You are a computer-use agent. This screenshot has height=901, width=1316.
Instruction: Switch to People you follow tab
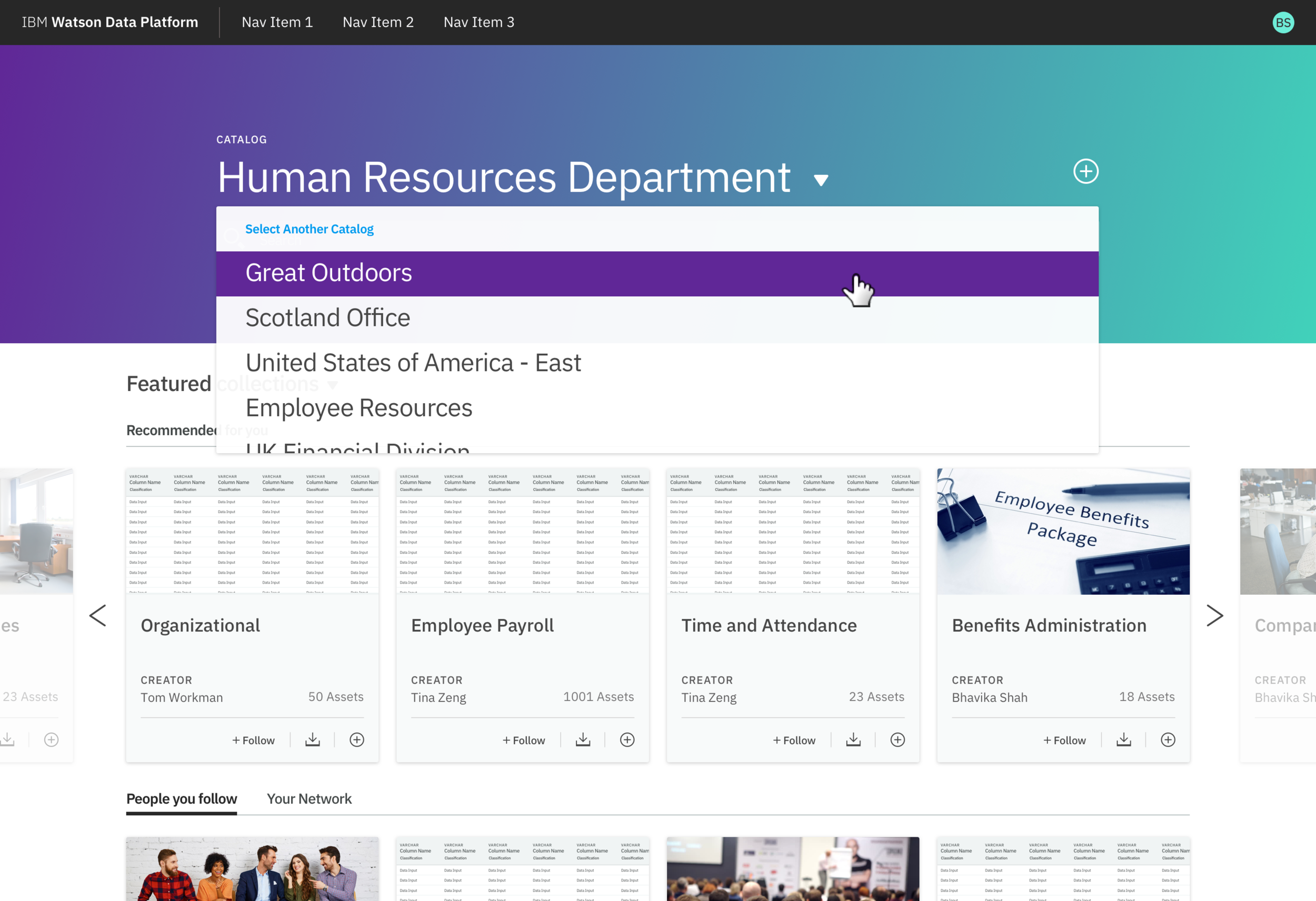tap(181, 799)
